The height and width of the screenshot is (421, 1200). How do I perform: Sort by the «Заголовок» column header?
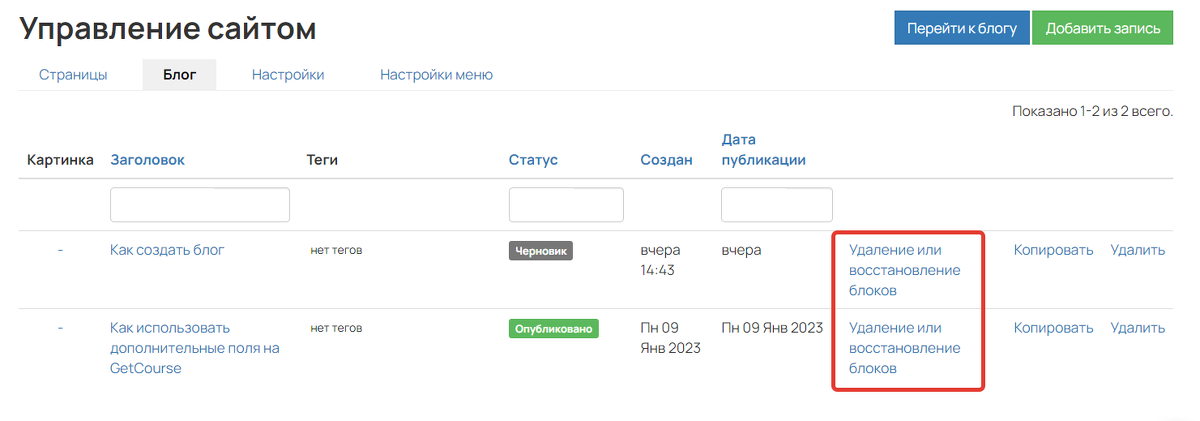[147, 160]
